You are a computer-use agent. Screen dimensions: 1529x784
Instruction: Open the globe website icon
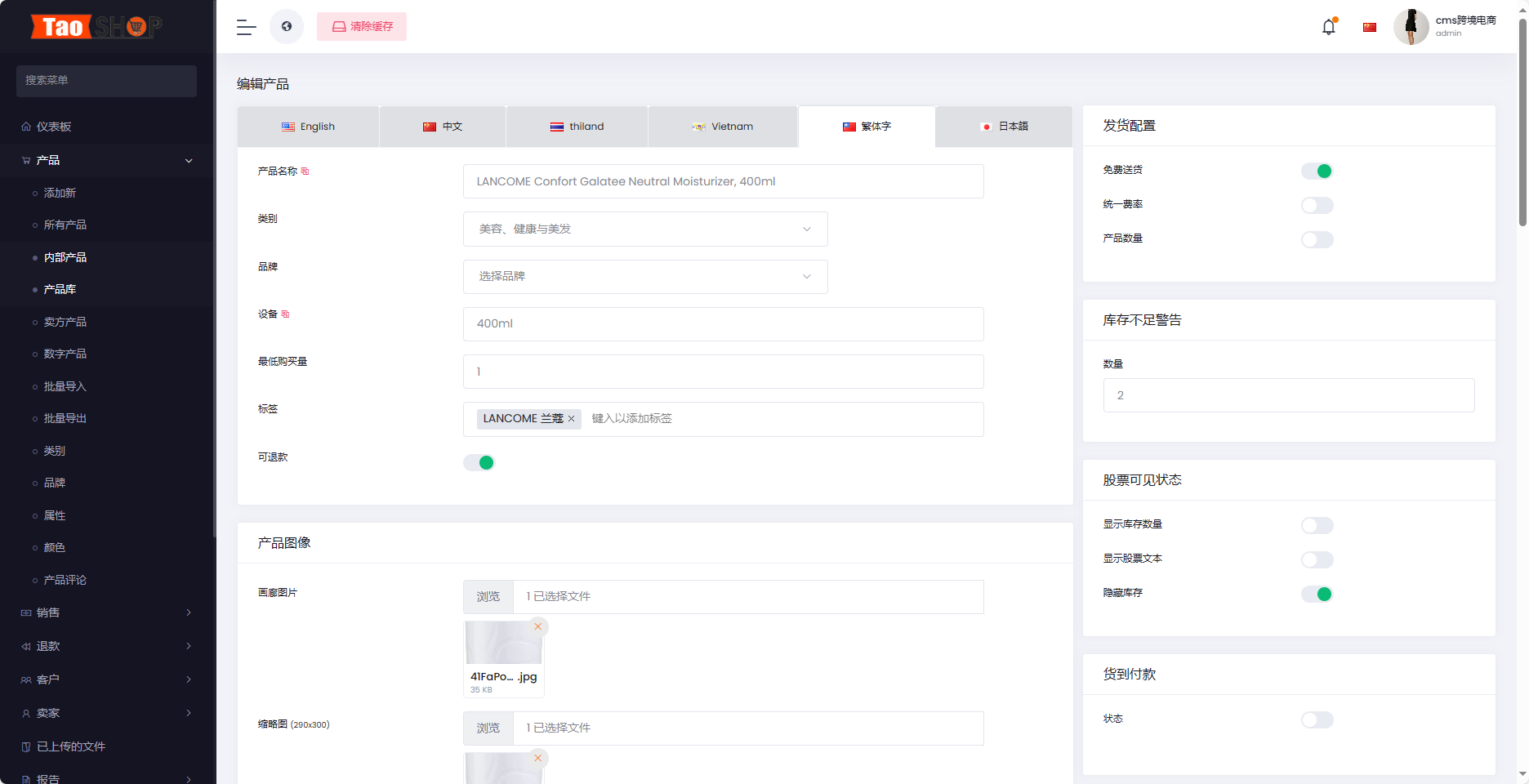tap(287, 26)
